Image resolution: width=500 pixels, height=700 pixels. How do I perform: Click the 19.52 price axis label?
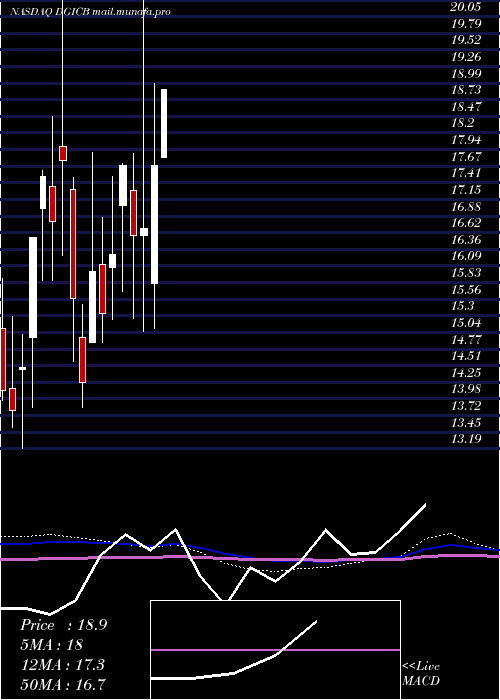(x=466, y=40)
